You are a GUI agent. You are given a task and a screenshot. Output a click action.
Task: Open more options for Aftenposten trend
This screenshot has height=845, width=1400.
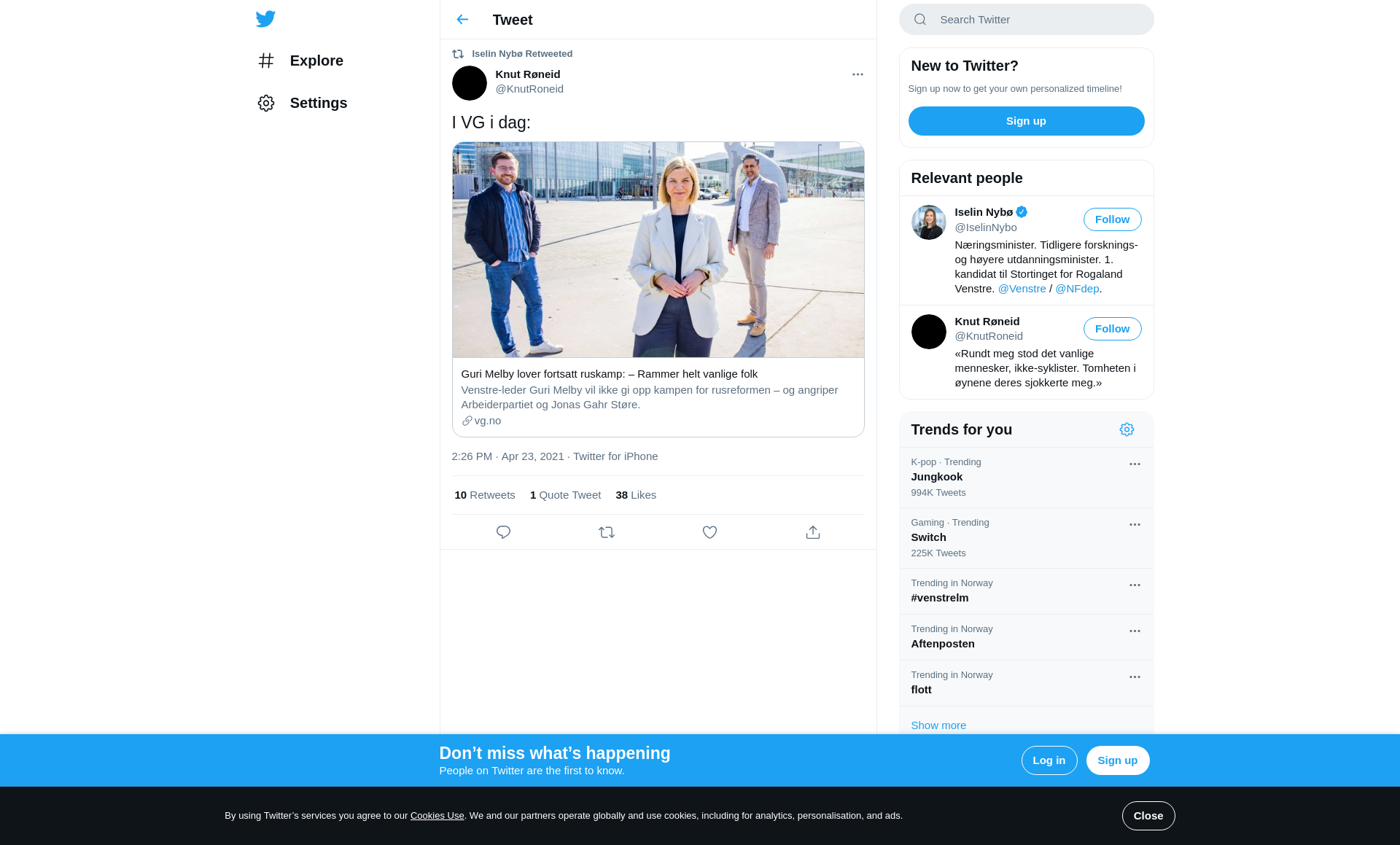1135,631
